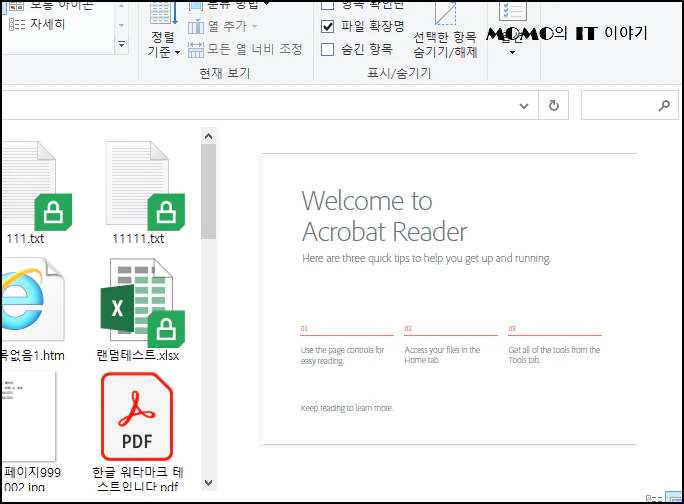Click 선택한 항목 숨기기/해제 button
684x504 pixels.
click(x=445, y=31)
